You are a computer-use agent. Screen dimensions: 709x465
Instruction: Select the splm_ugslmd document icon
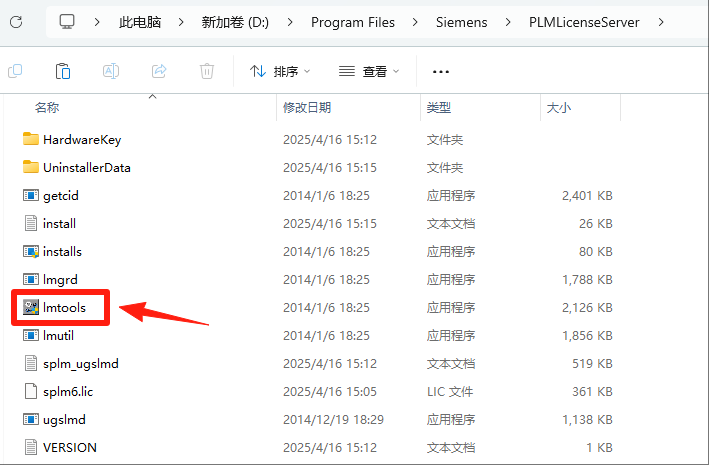pos(30,363)
